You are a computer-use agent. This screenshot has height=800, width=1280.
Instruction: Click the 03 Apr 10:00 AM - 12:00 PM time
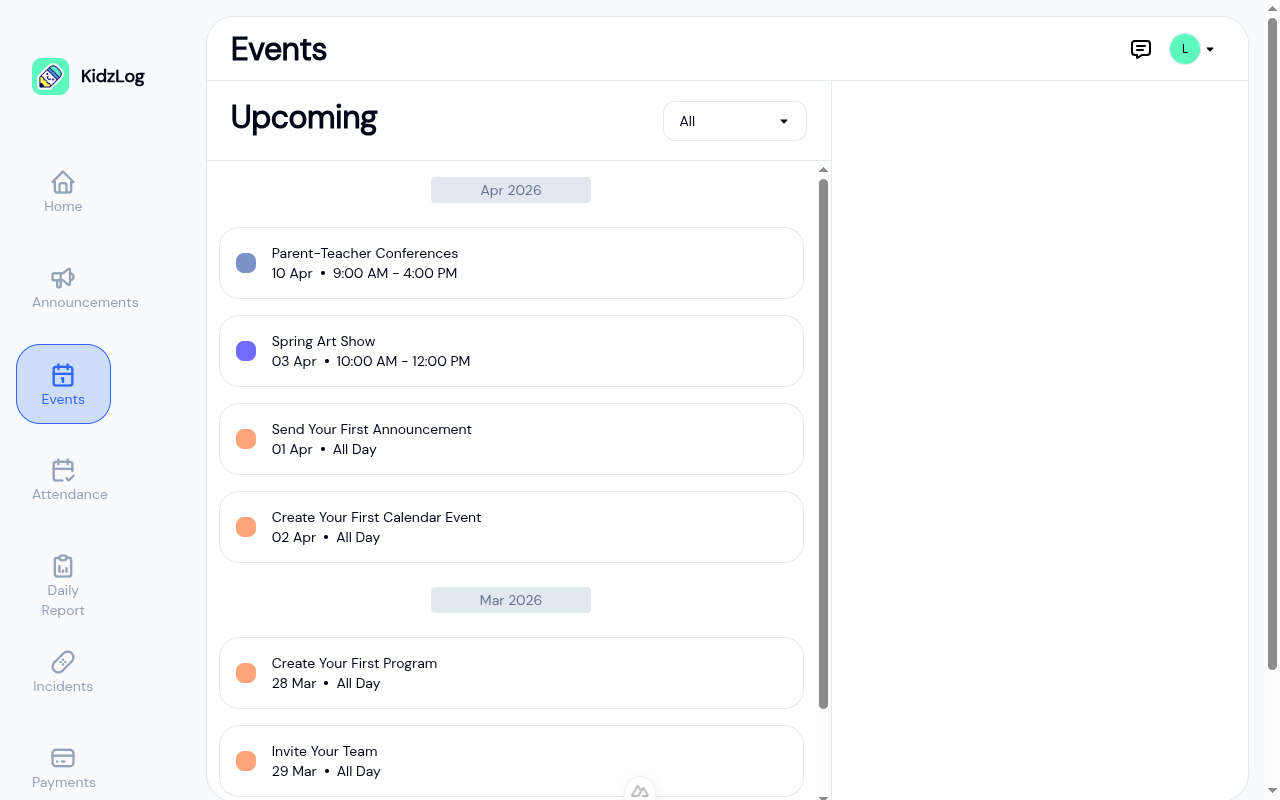371,361
